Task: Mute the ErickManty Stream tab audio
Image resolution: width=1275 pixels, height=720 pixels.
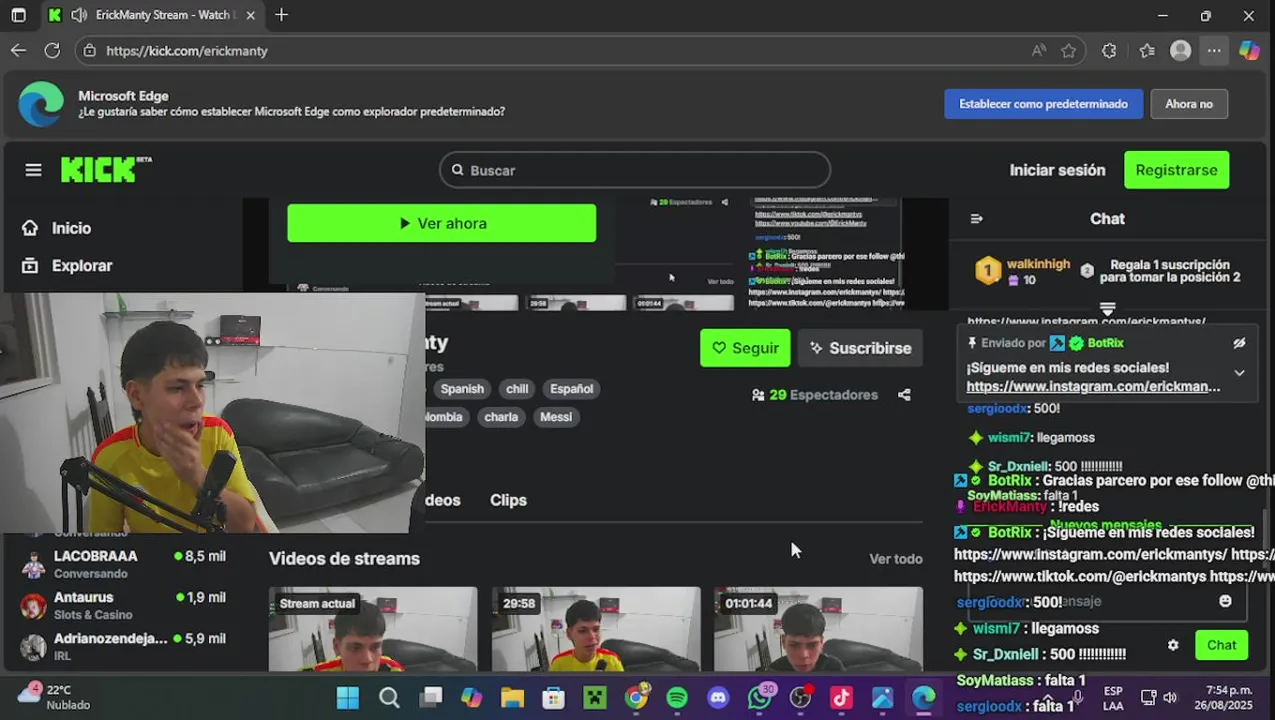Action: (x=79, y=15)
